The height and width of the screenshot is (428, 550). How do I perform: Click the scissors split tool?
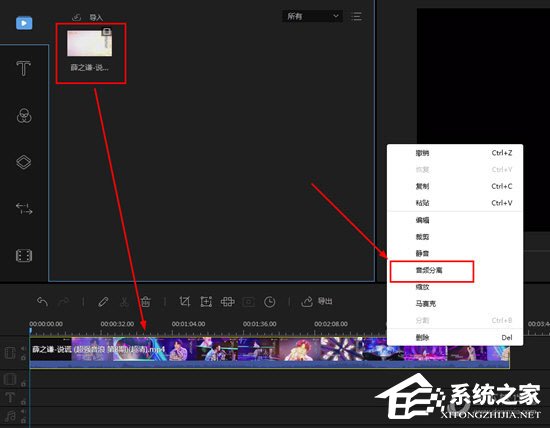(124, 302)
